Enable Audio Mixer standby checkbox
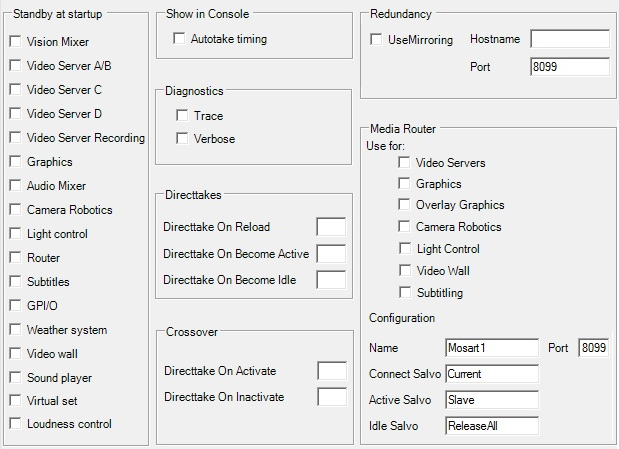619x449 pixels. click(x=15, y=186)
